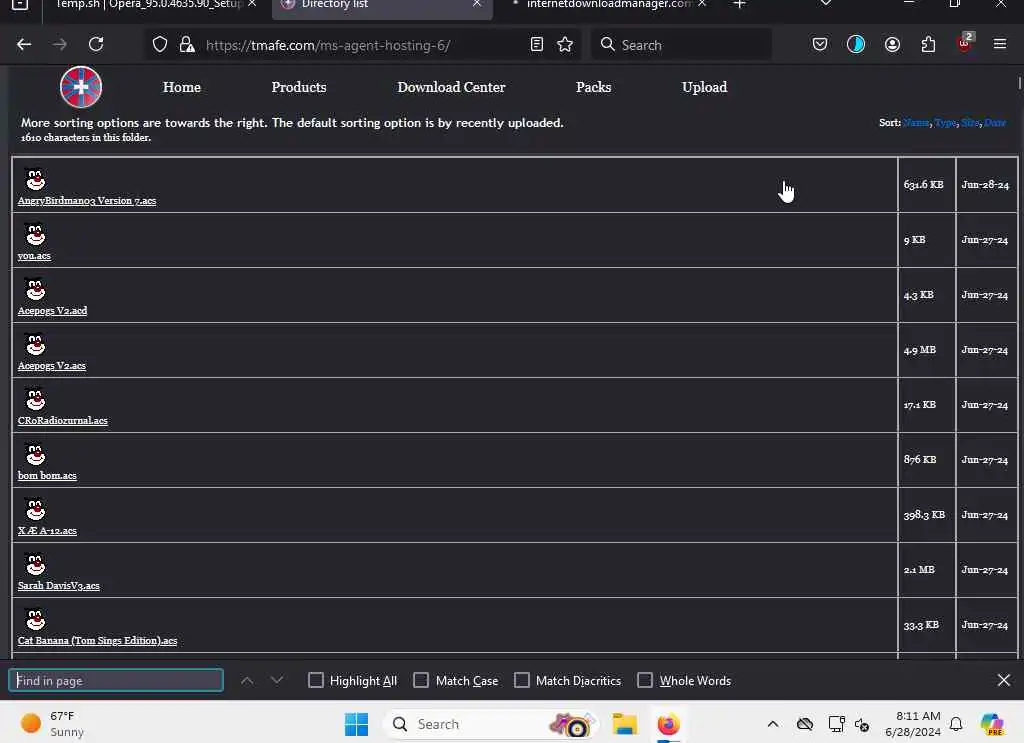Enable Highlight All checkbox

click(315, 680)
